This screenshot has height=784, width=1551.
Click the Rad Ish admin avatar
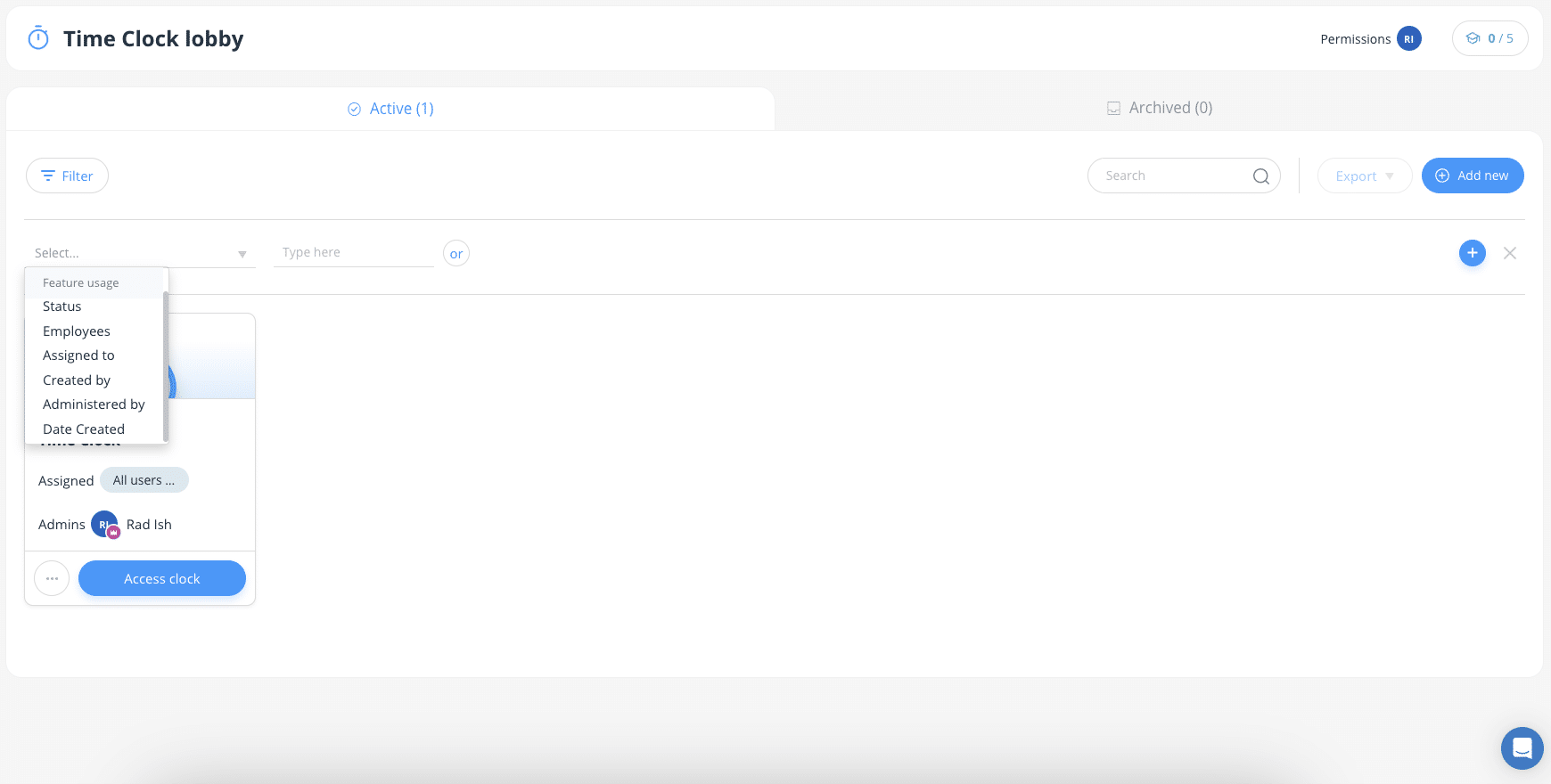[x=104, y=525]
